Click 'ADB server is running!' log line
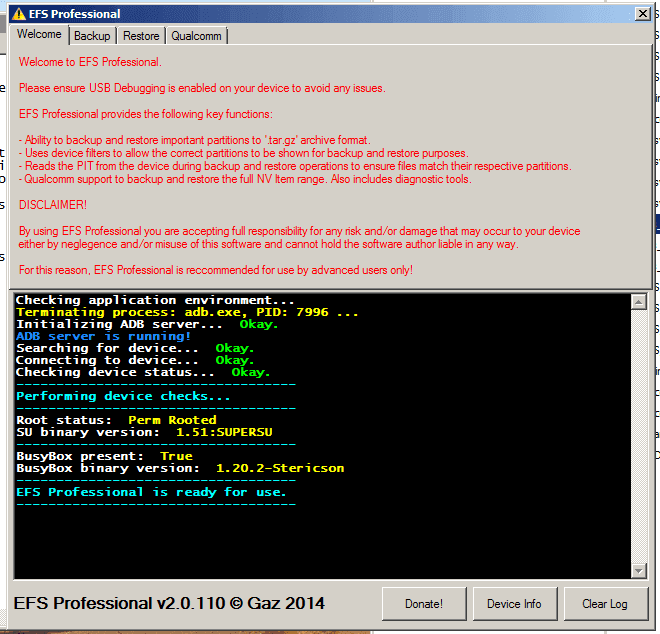This screenshot has width=660, height=634. (x=104, y=336)
